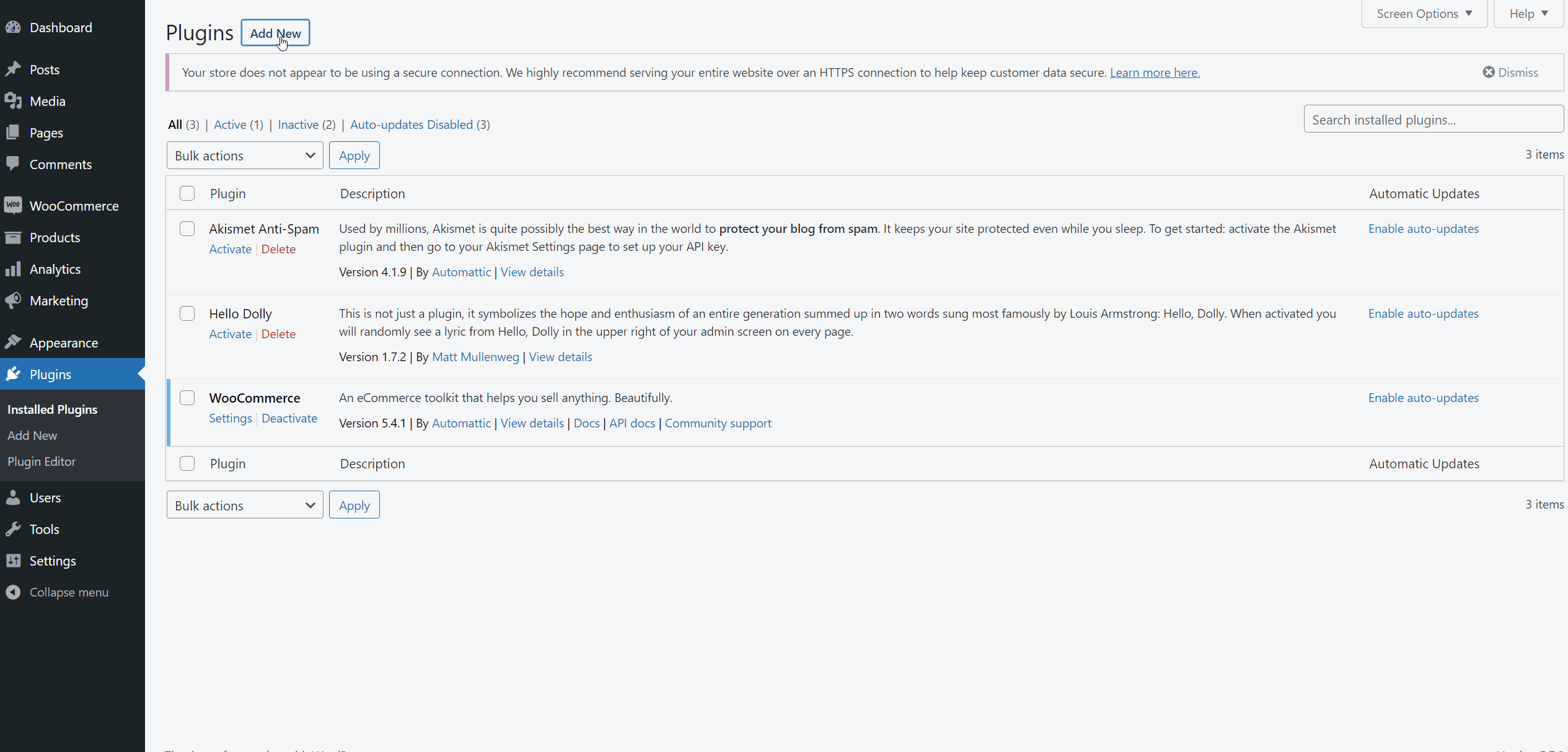The image size is (1568, 752).
Task: Click the Posts pushpin icon
Action: point(13,69)
